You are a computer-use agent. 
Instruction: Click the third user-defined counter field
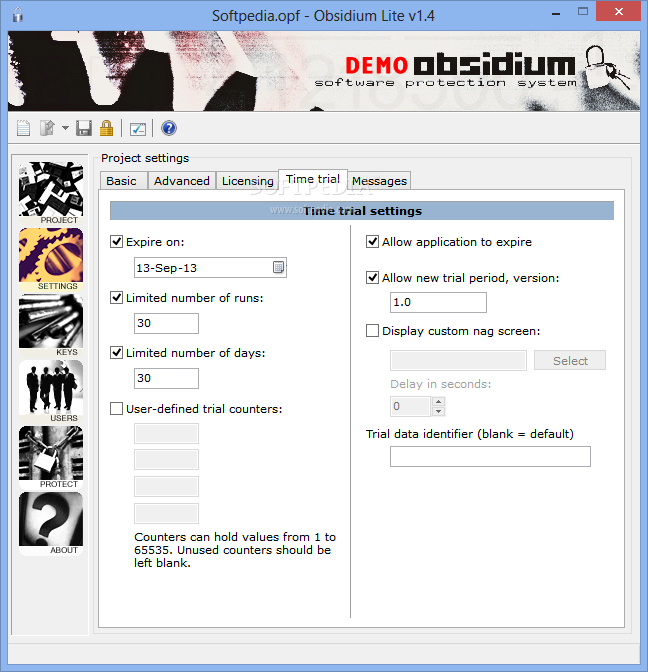point(166,486)
